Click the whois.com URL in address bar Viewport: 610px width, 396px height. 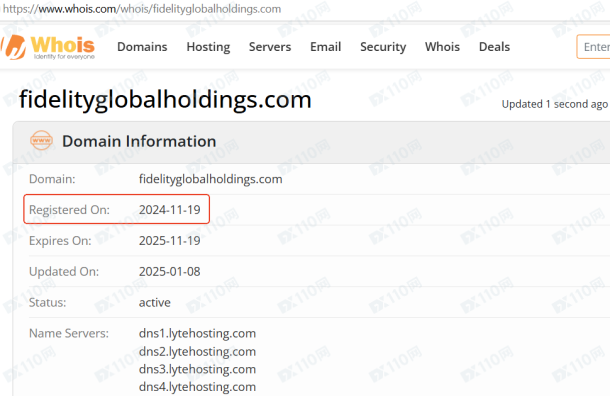tap(142, 9)
